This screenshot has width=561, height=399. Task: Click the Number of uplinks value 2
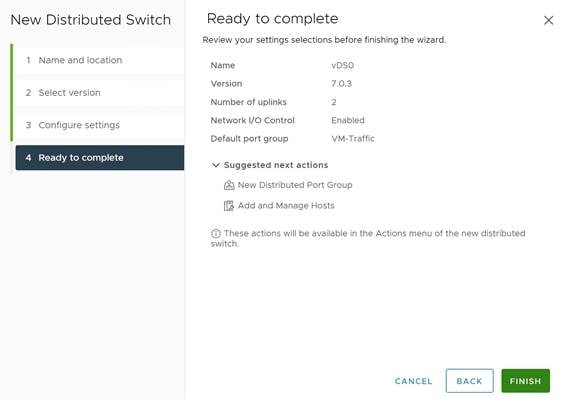(334, 102)
